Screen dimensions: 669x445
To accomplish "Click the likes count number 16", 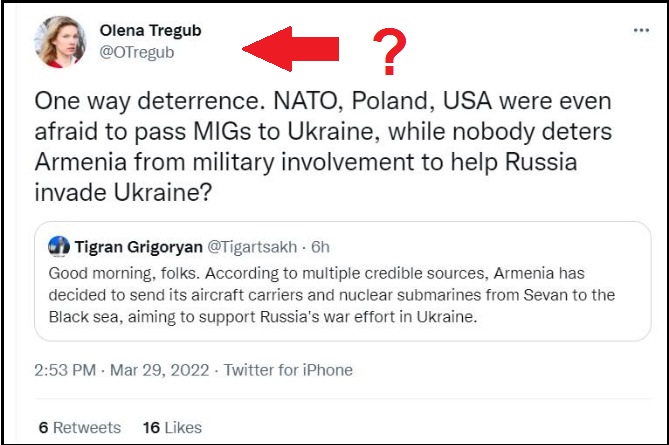I will tap(151, 428).
